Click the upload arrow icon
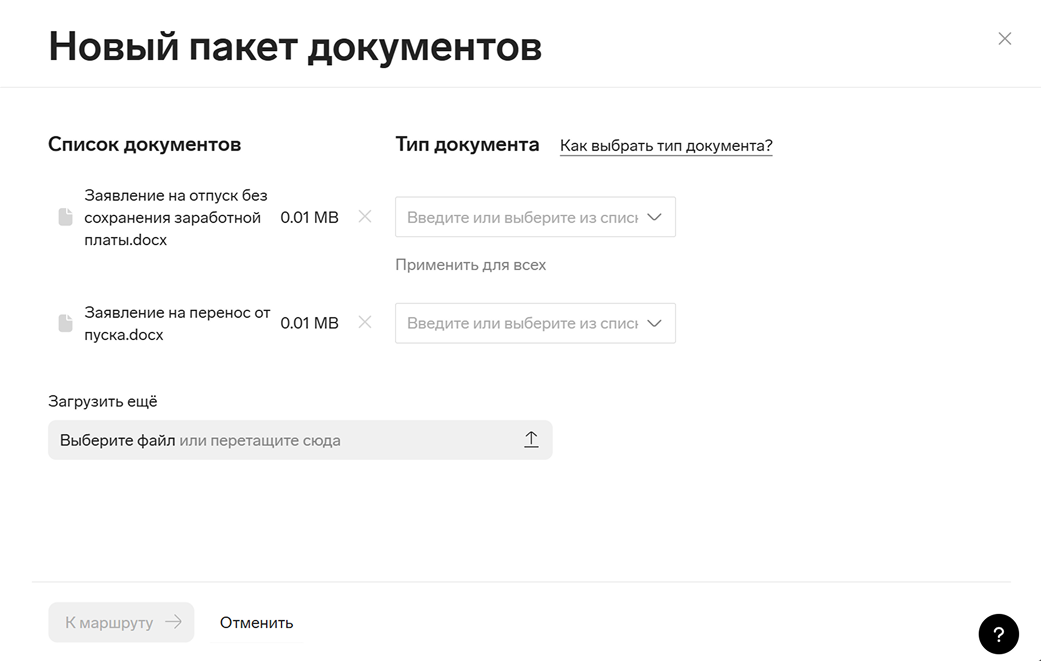Viewport: 1041px width, 661px height. [531, 439]
